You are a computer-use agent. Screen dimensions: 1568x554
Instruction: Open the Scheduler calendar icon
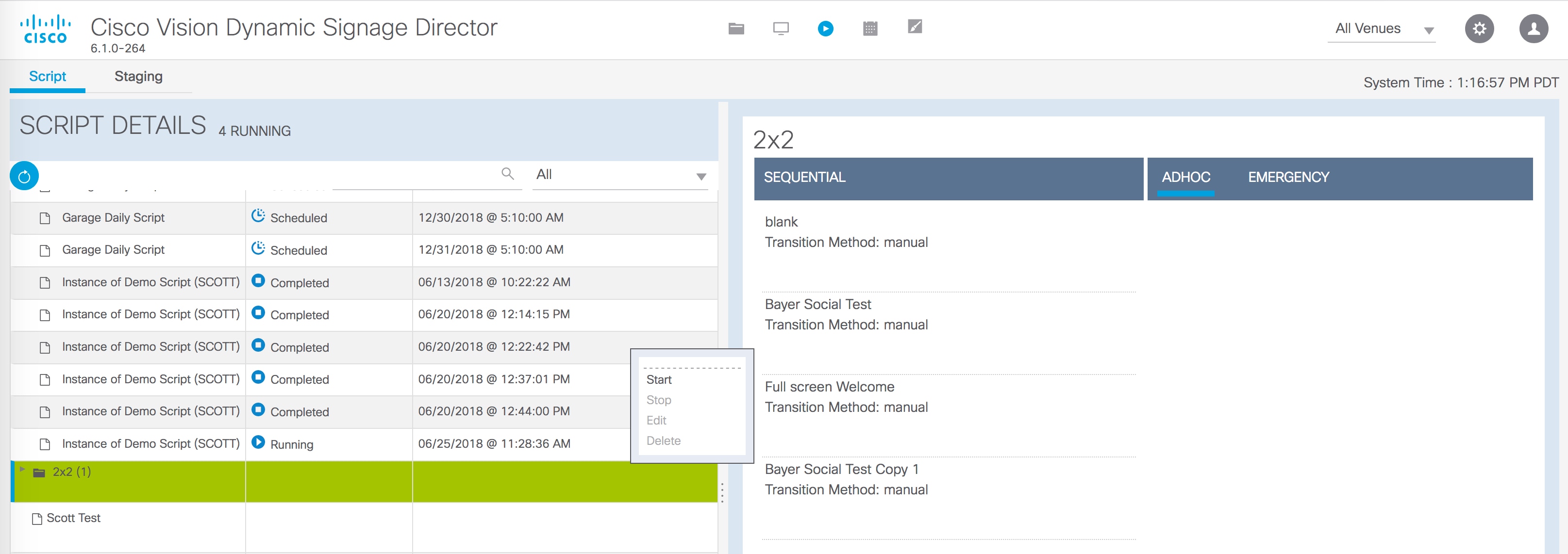click(x=869, y=28)
